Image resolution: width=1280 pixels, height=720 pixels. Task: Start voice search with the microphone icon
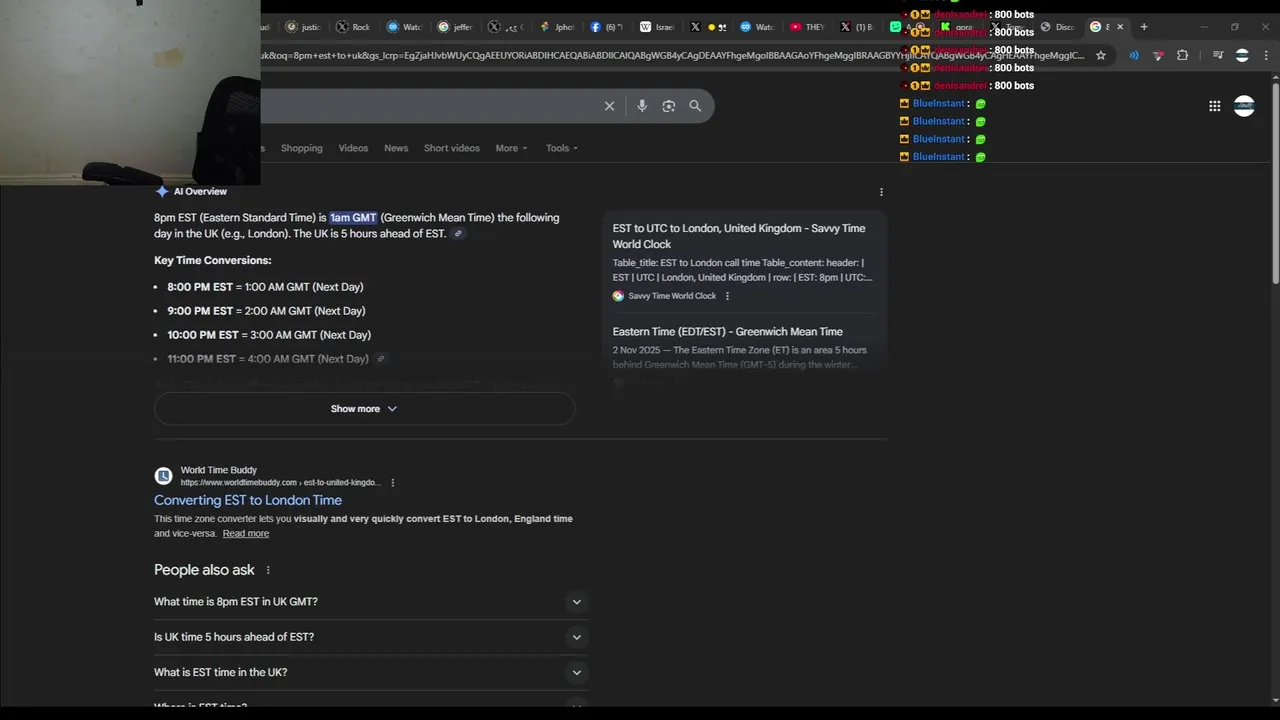coord(642,106)
